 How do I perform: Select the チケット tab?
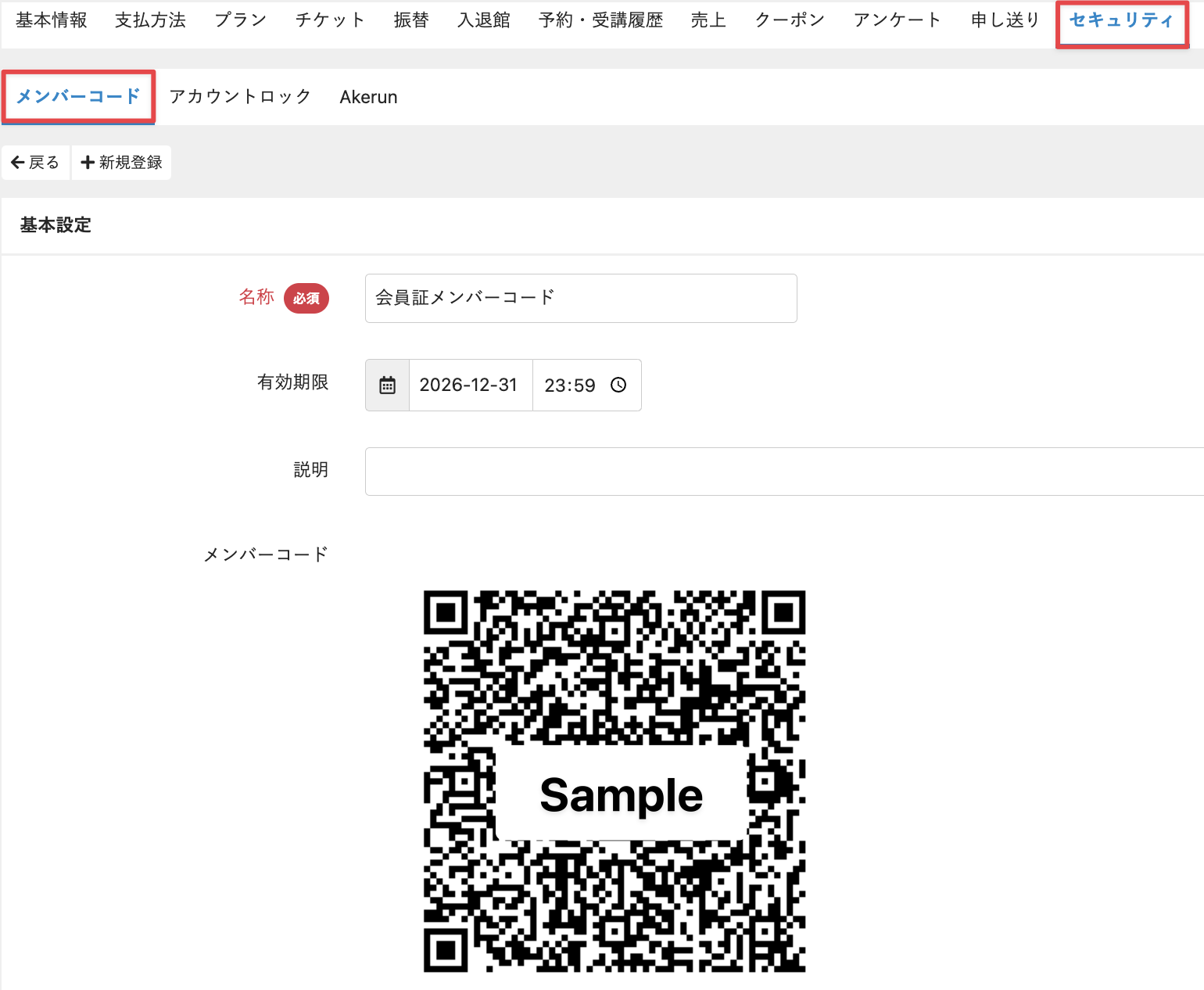(330, 20)
